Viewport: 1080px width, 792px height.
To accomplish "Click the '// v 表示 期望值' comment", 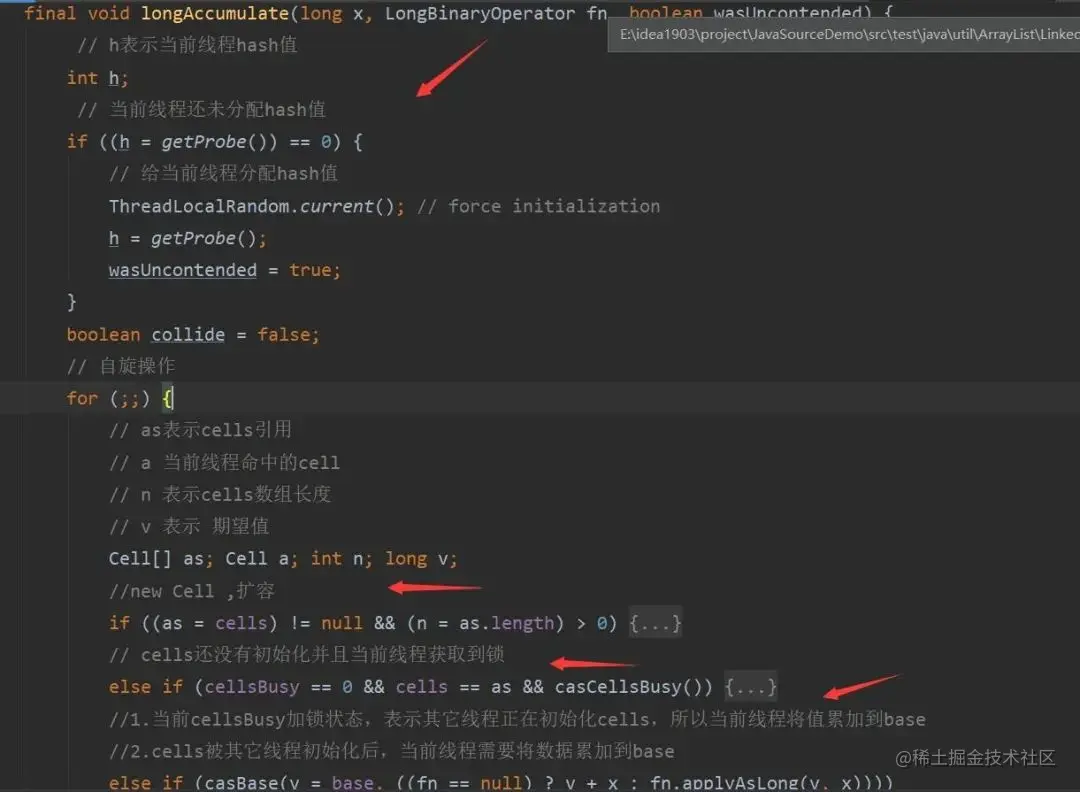I will tap(189, 527).
